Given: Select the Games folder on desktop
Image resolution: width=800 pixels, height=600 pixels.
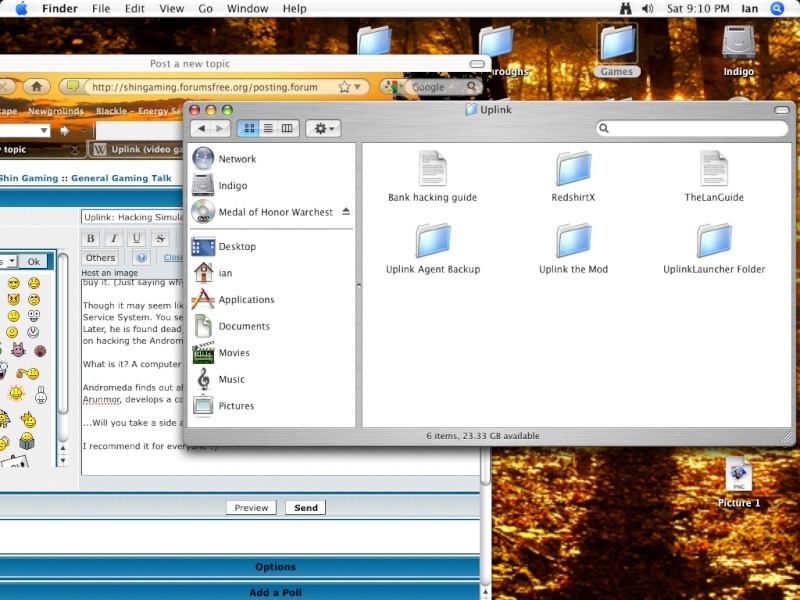Looking at the screenshot, I should (x=617, y=49).
